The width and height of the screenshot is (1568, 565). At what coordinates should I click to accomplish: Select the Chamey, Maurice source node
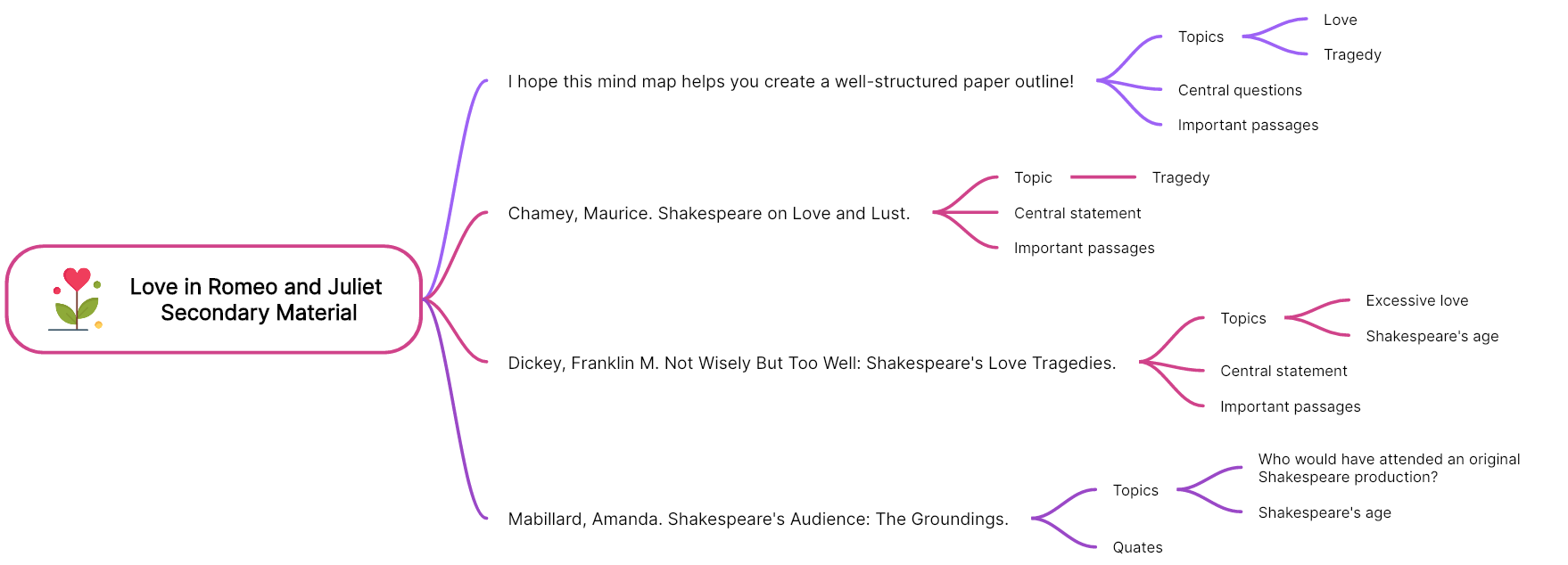point(709,213)
